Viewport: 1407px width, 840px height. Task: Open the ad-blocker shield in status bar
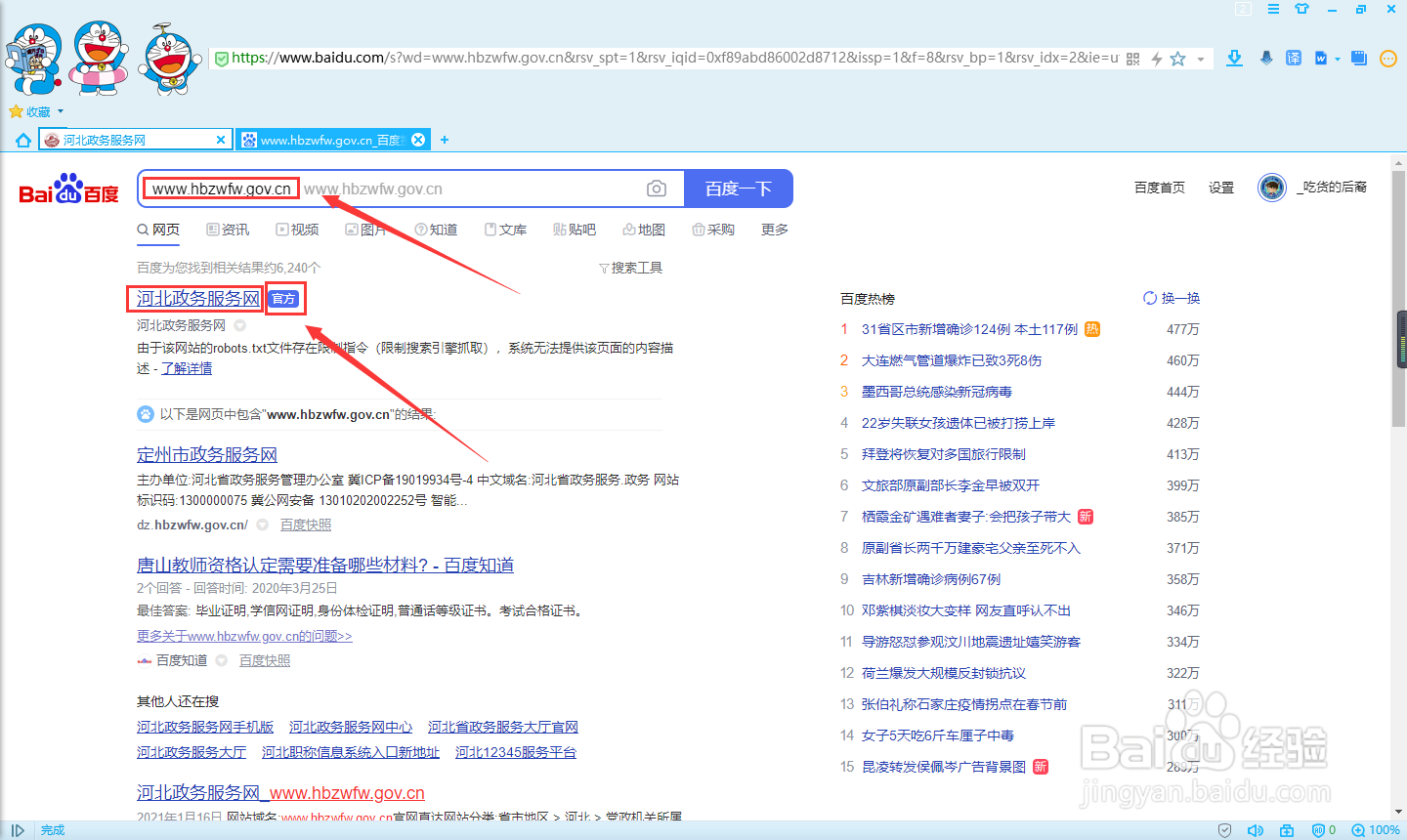point(1320,829)
